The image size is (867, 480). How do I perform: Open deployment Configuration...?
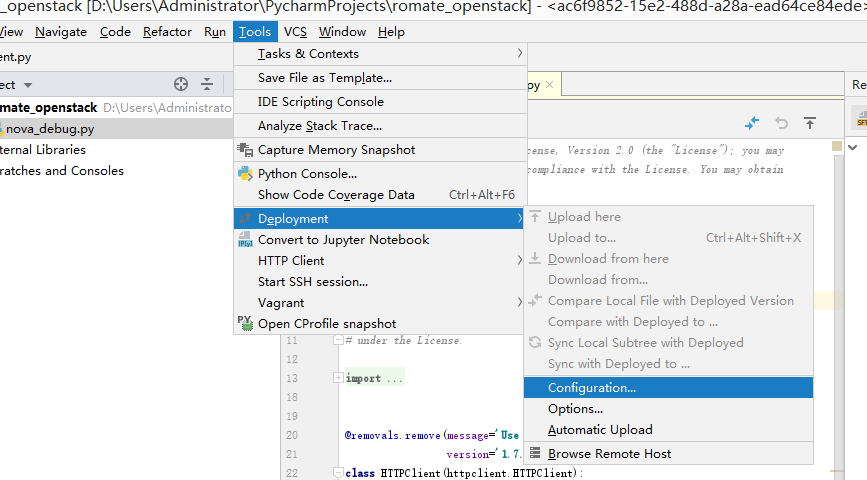coord(668,388)
